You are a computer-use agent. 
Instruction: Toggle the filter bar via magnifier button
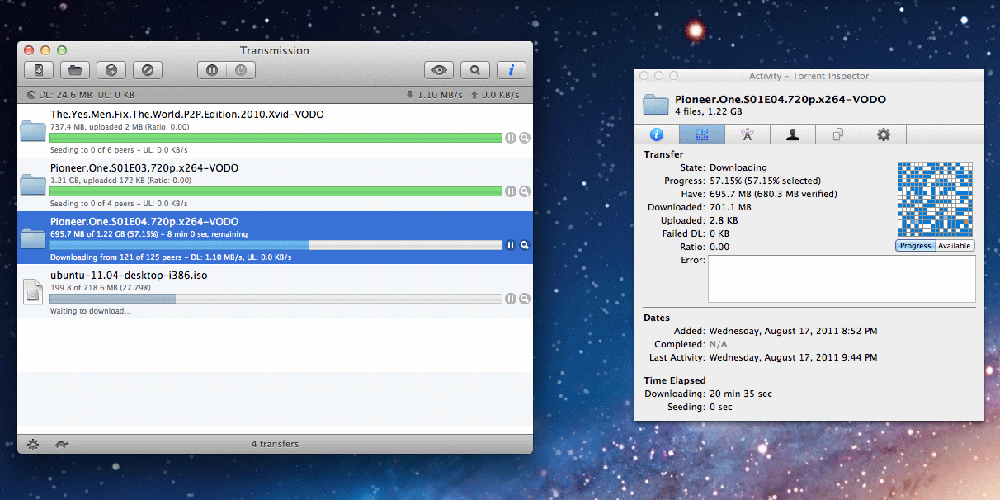[x=474, y=70]
